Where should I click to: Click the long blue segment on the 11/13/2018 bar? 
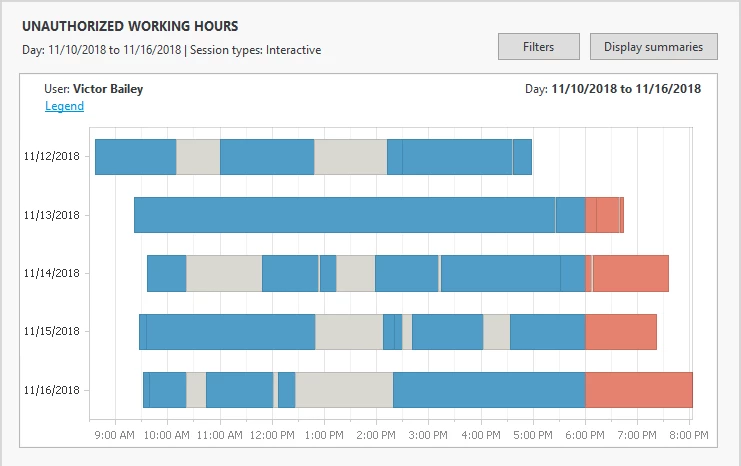coord(344,215)
